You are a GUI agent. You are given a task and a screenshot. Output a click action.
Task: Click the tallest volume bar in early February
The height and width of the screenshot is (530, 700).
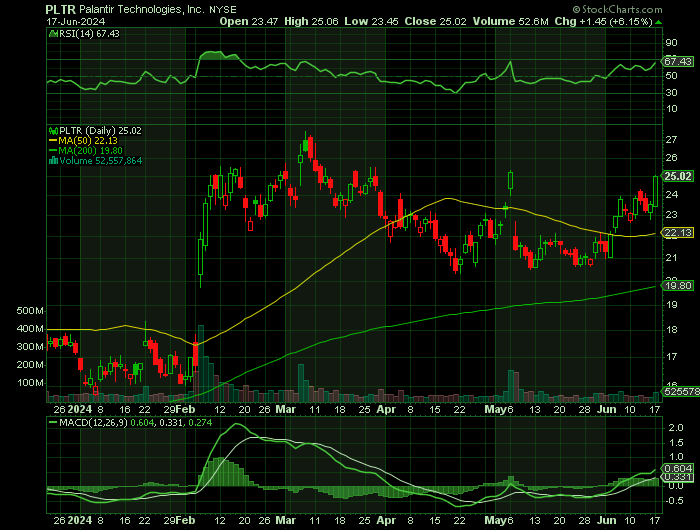pyautogui.click(x=201, y=363)
